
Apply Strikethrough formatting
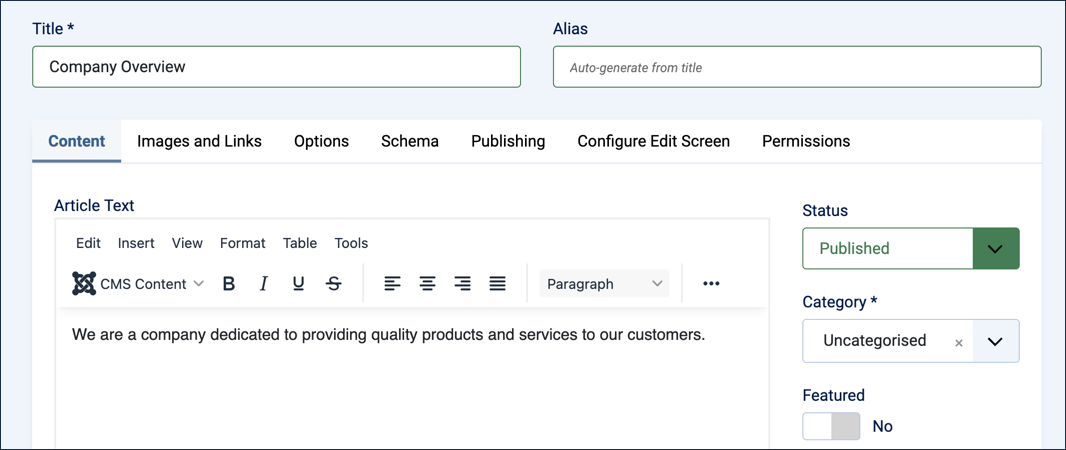[333, 283]
